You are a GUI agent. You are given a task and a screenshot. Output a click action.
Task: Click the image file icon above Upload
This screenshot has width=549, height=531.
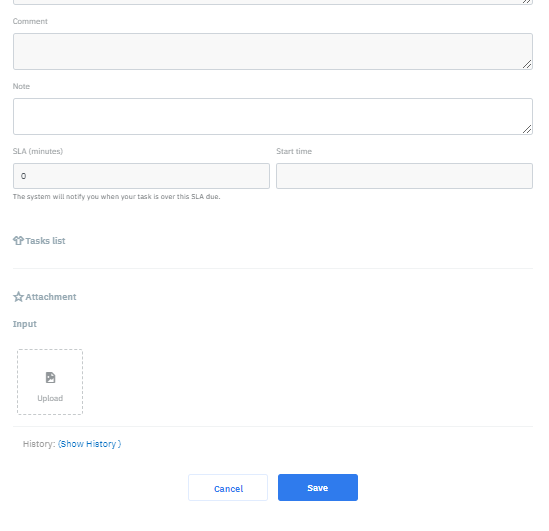[x=50, y=378]
